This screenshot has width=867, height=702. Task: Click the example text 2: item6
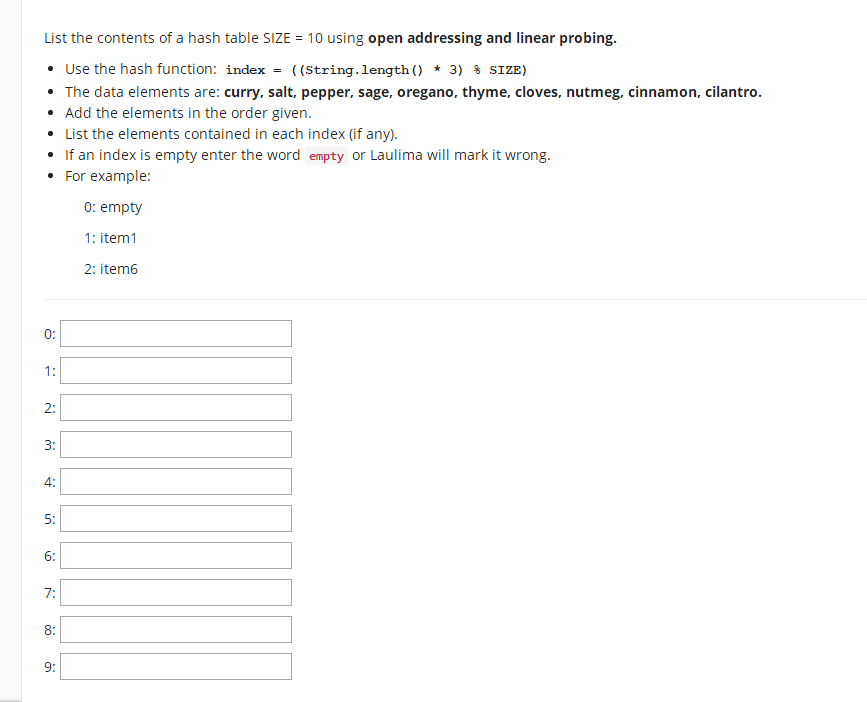pyautogui.click(x=111, y=269)
